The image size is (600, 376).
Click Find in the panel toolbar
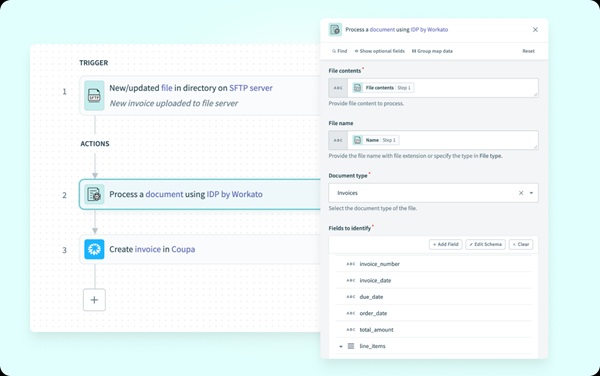click(x=339, y=51)
